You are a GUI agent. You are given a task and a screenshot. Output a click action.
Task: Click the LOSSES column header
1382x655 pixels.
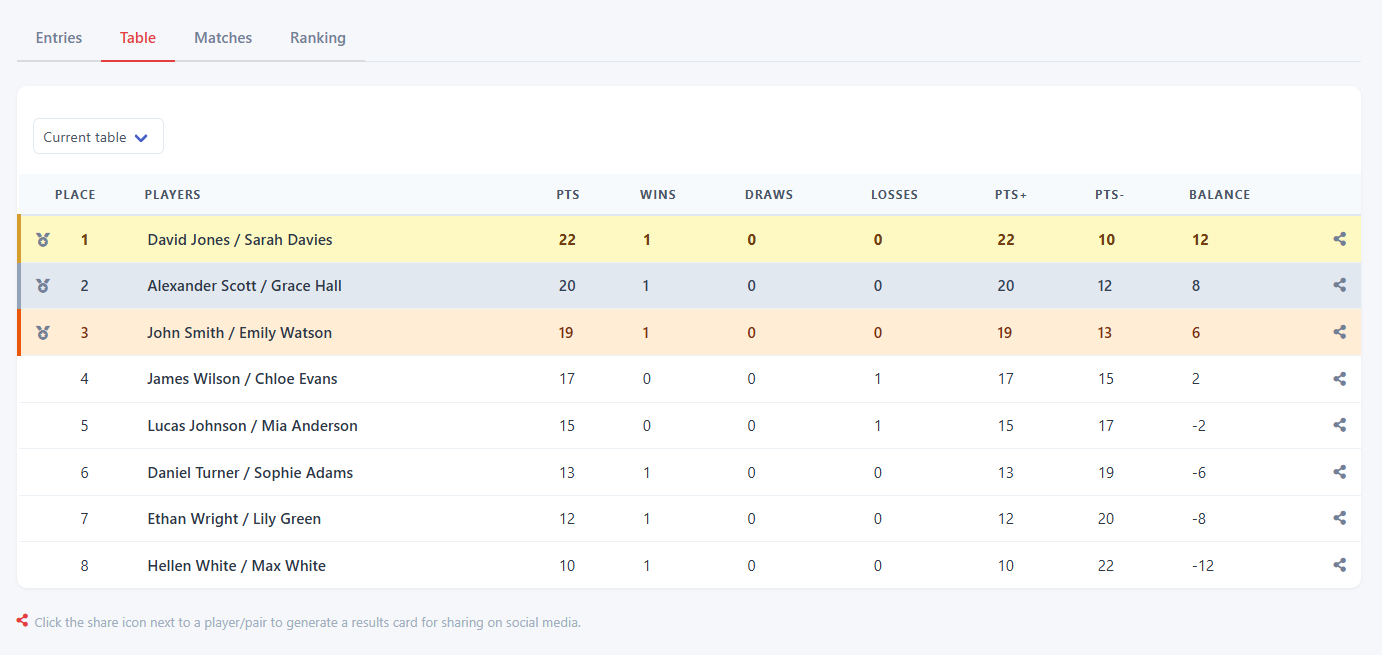(894, 195)
